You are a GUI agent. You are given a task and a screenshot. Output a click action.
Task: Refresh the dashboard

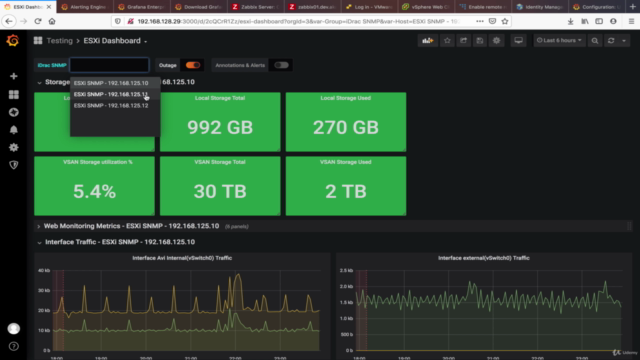point(611,40)
